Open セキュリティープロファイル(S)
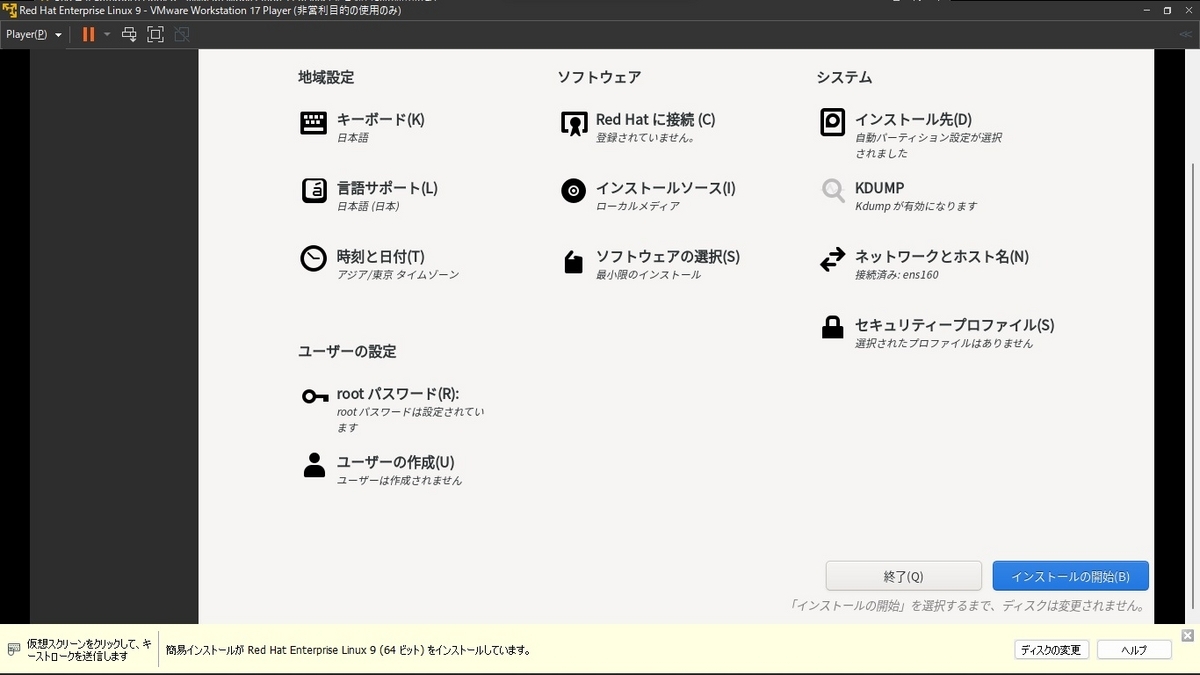Image resolution: width=1200 pixels, height=675 pixels. click(954, 325)
